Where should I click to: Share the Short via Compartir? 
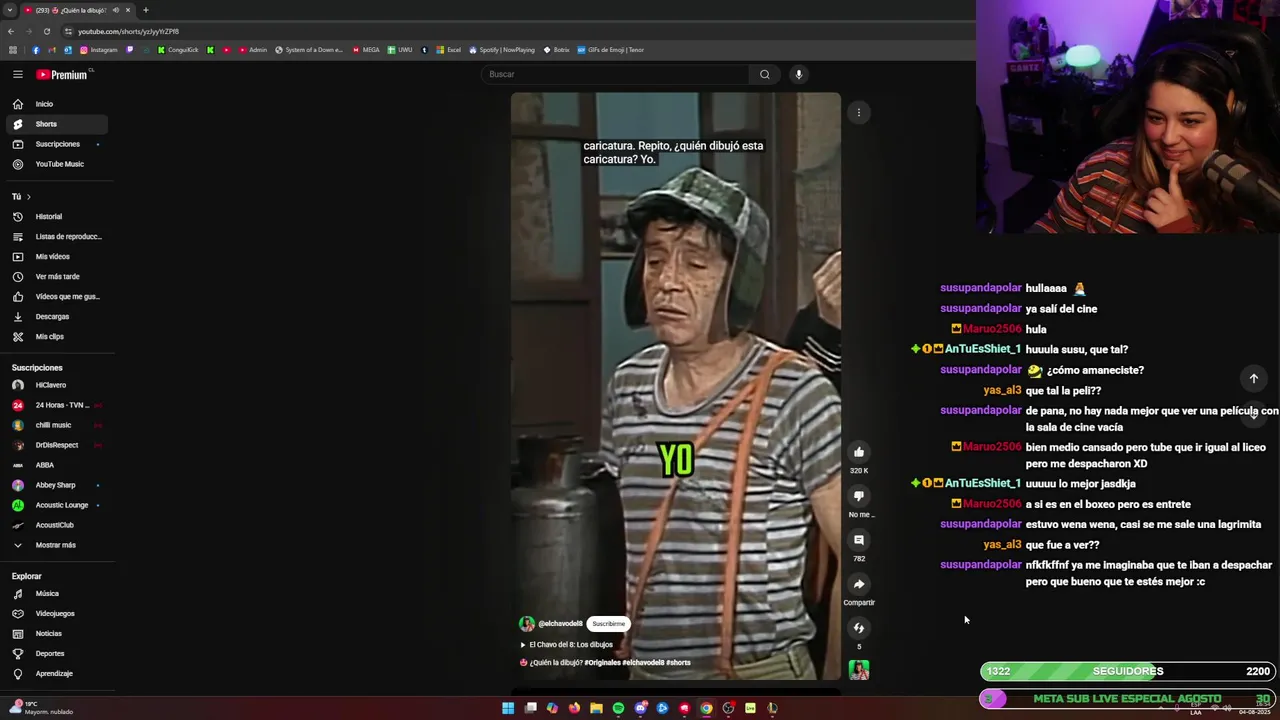pos(858,584)
